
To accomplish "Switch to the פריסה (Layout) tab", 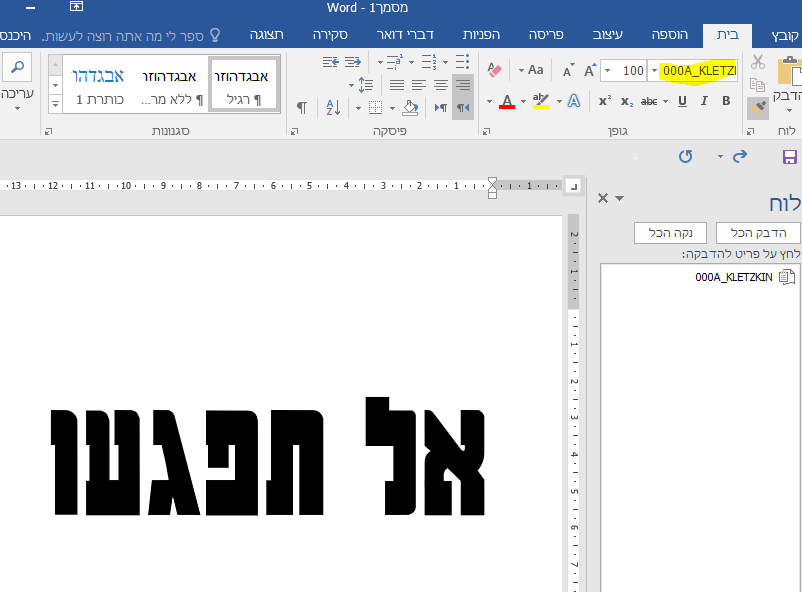I will 546,35.
